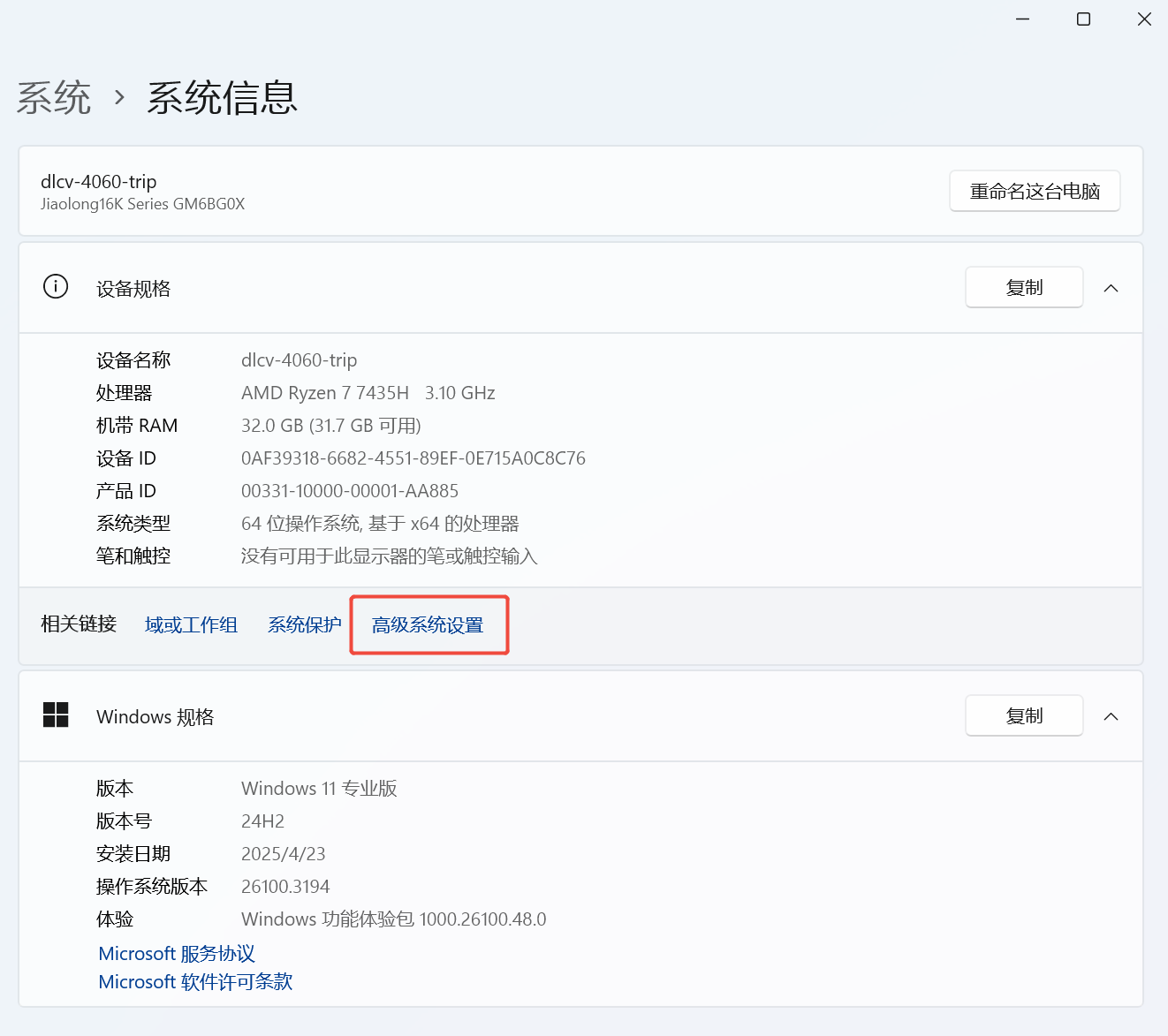Click the 设备名称 label
The image size is (1168, 1036).
[133, 360]
